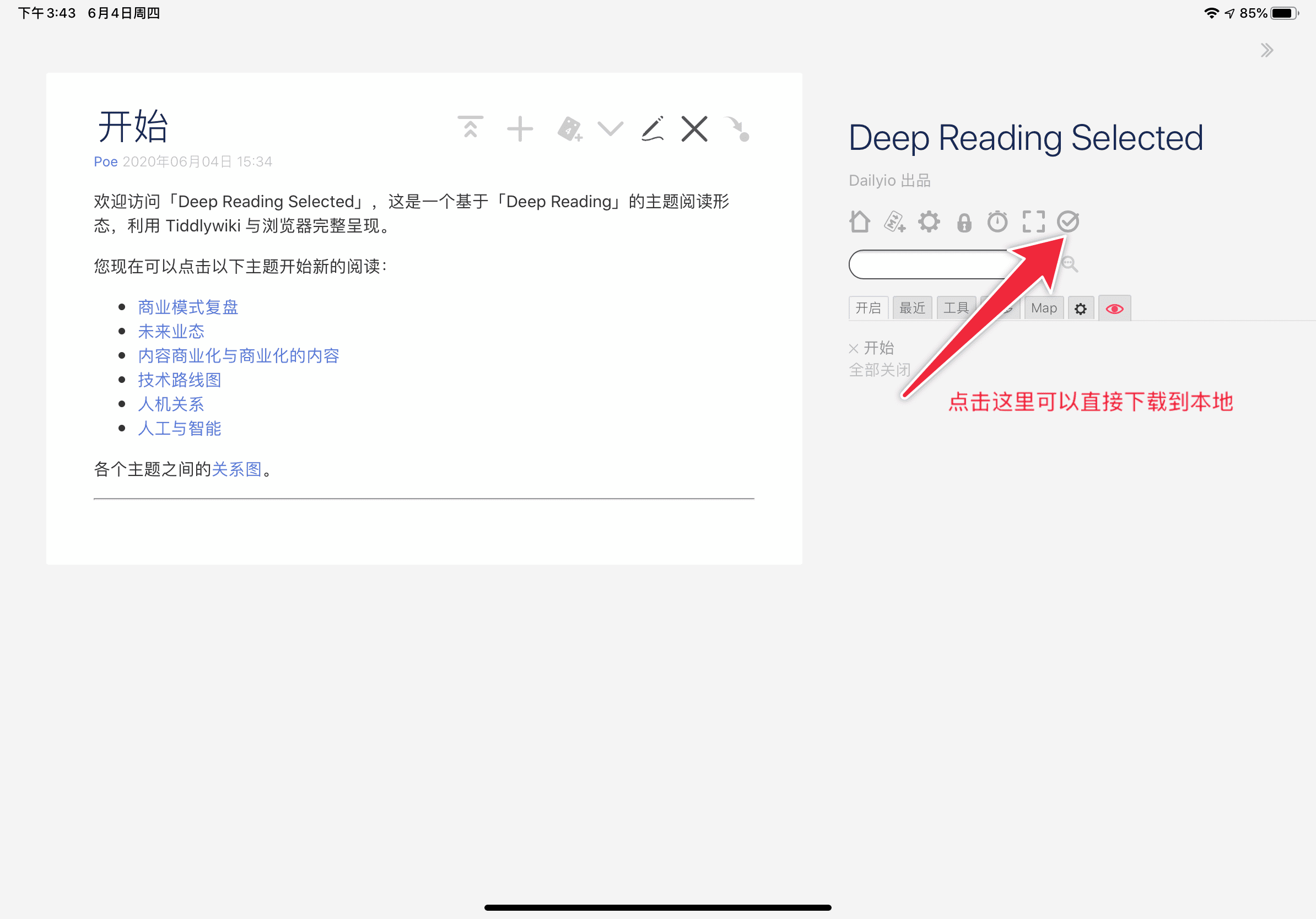Save wiki with the checkmark circle icon
This screenshot has height=919, width=1316.
tap(1068, 221)
